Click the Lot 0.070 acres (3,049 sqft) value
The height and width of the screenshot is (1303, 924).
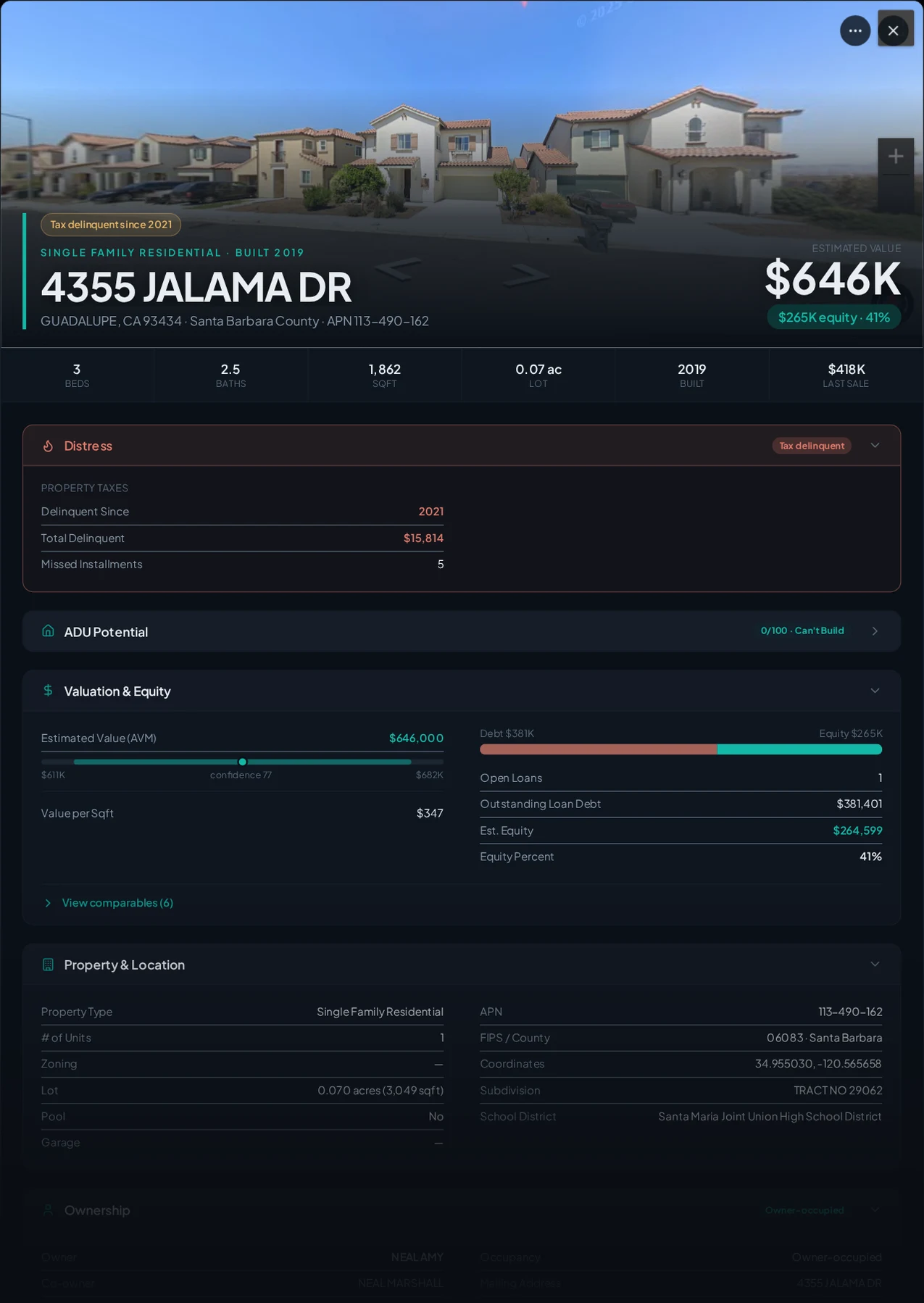tap(380, 1091)
